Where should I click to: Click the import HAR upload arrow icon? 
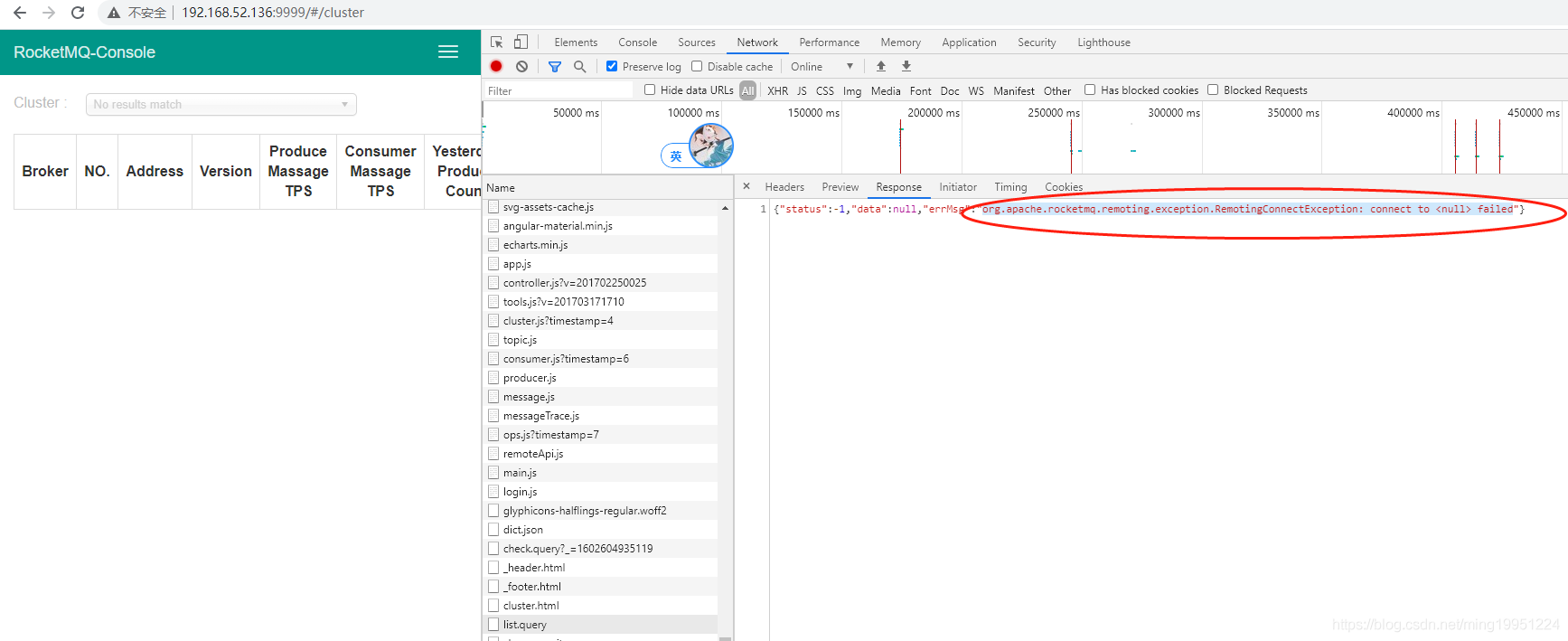tap(881, 66)
